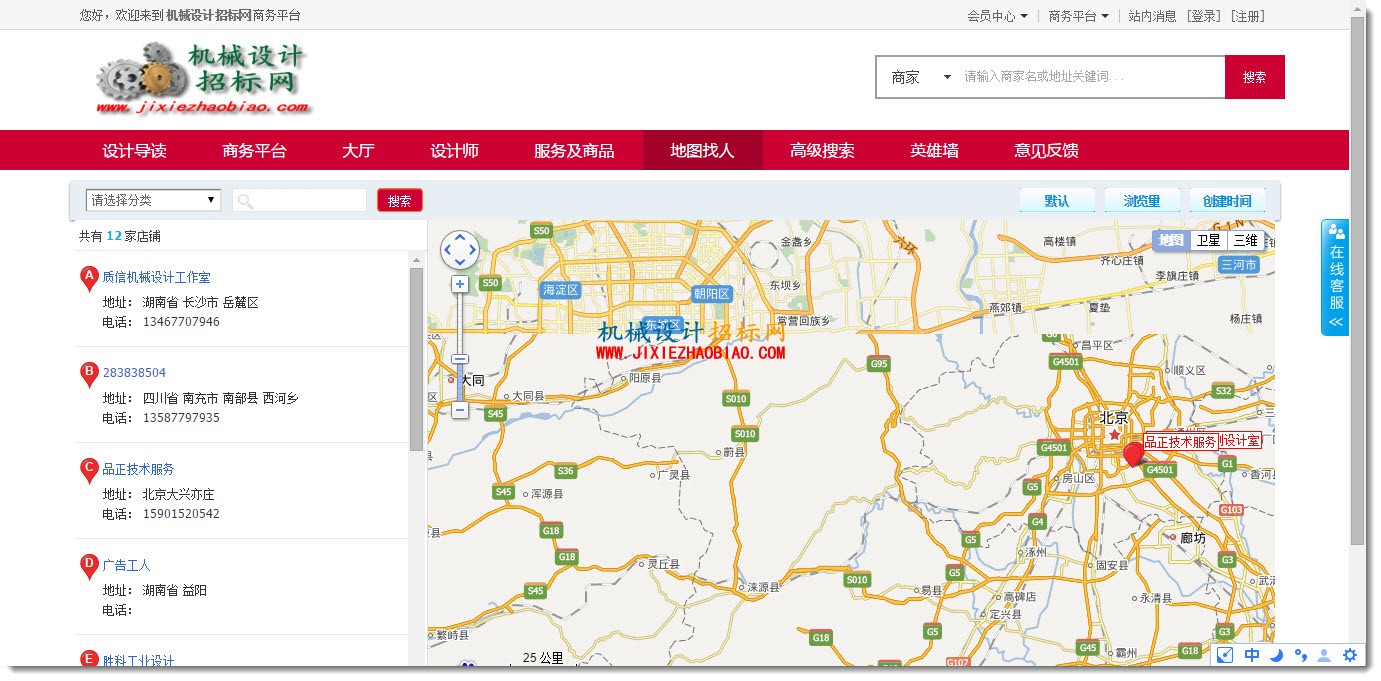Click marker B beside 283838504
Viewport: 1381px width, 681px height.
point(89,374)
